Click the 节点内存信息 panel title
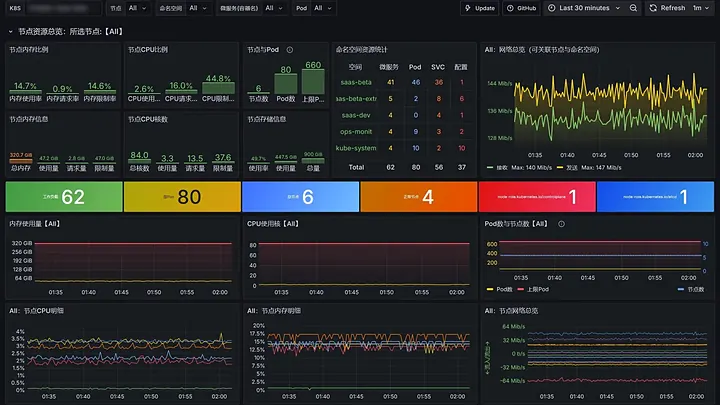Screen dimensions: 720x405 point(29,119)
